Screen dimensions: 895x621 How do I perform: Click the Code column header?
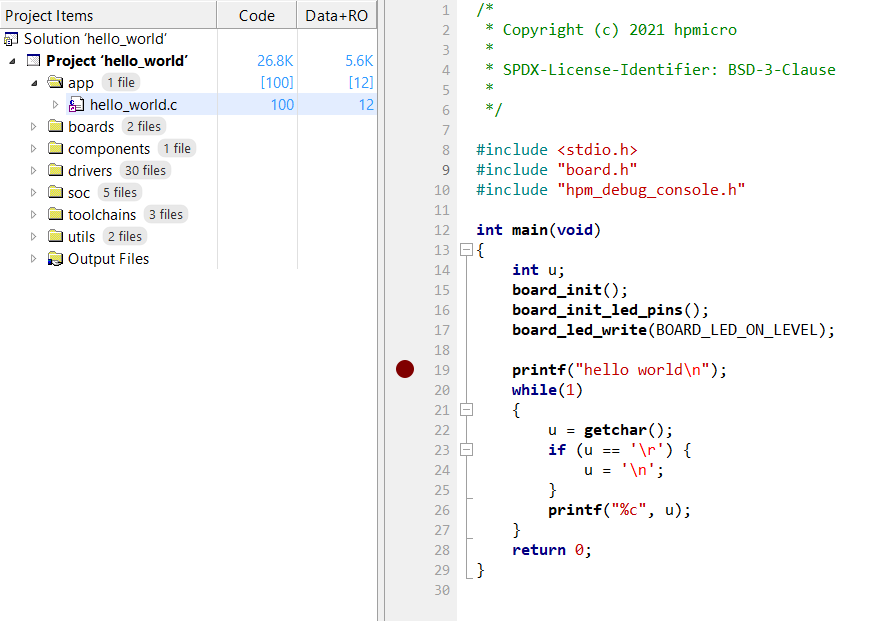pos(257,15)
